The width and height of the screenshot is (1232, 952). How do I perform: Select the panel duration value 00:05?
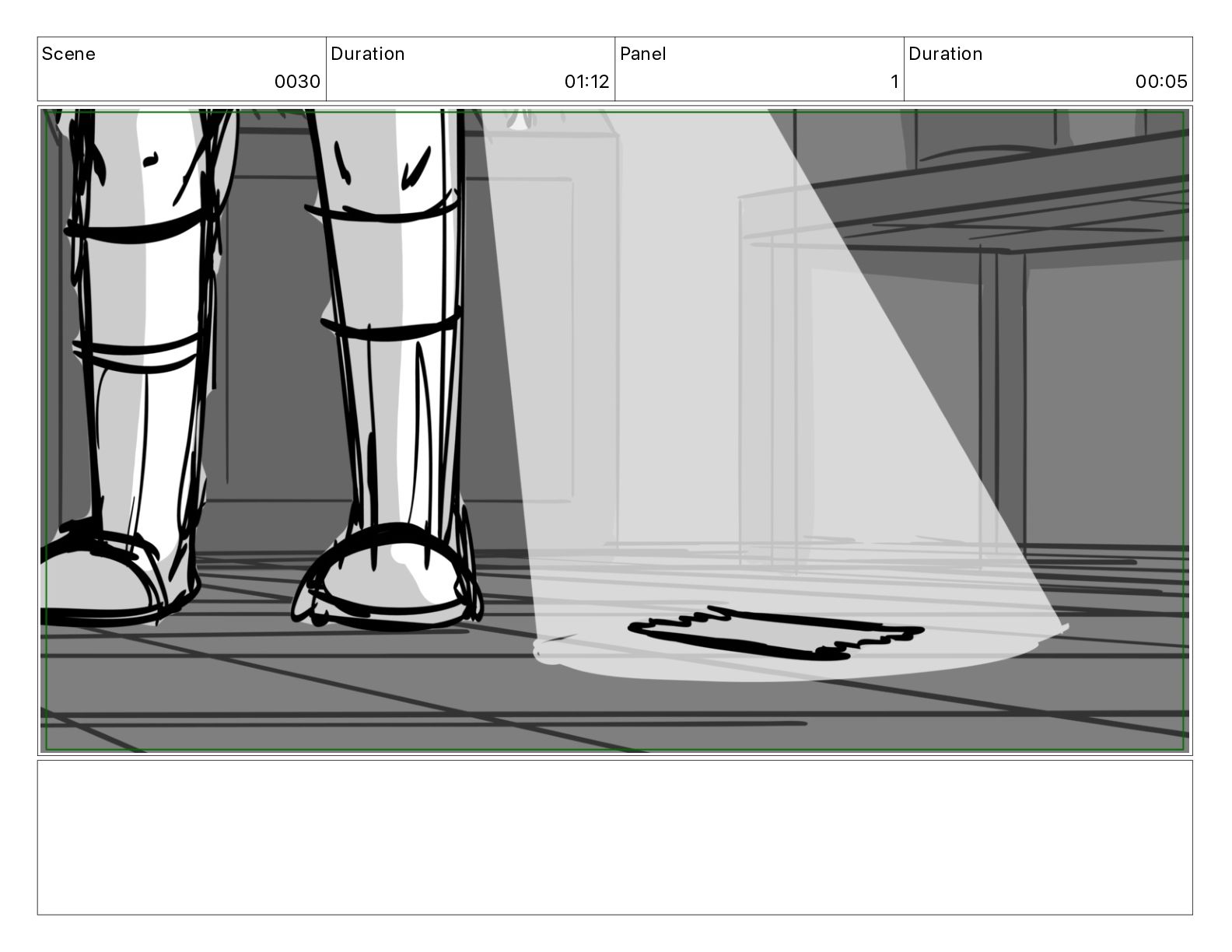click(x=1161, y=82)
